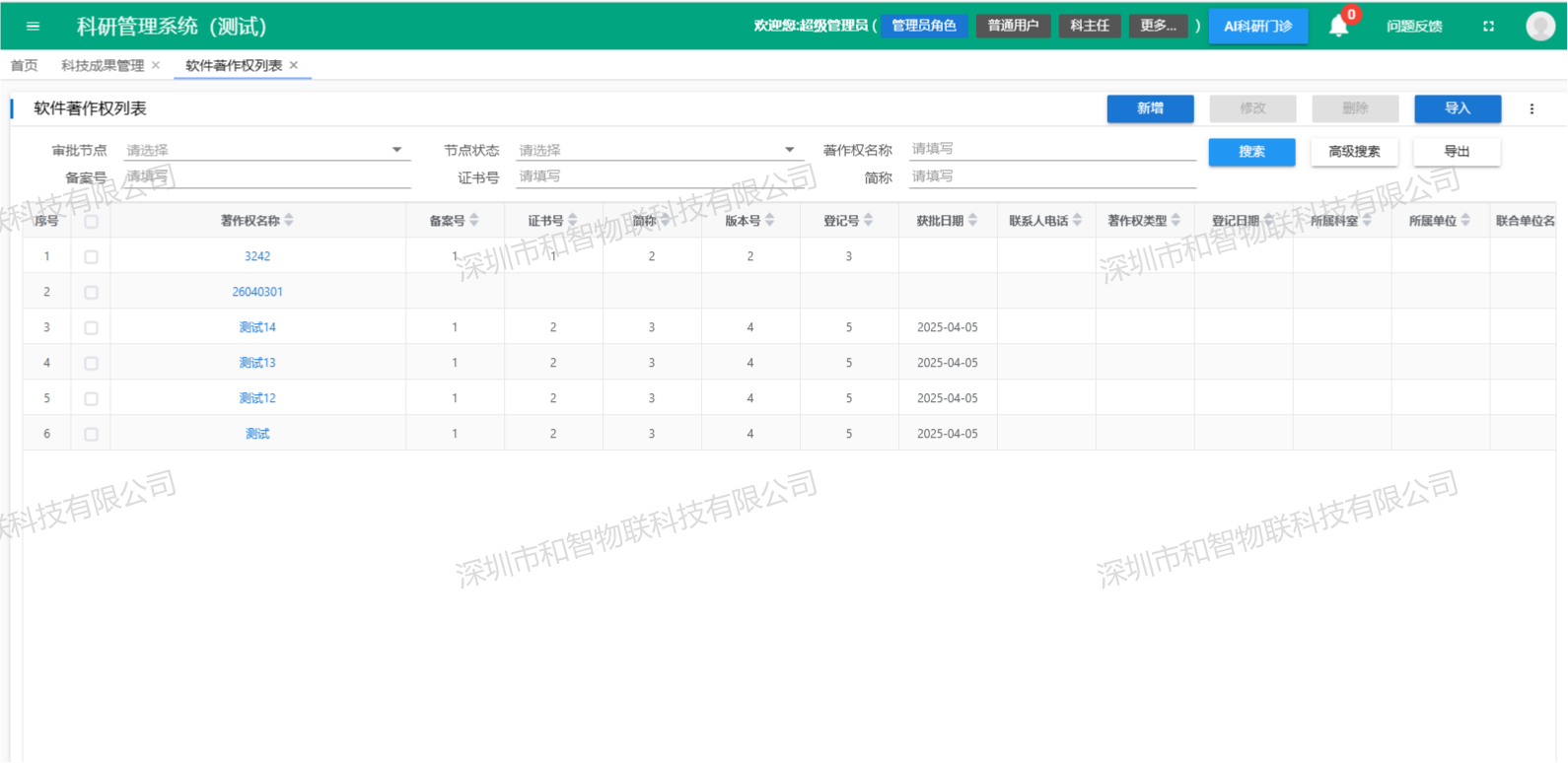The image size is (1568, 763).
Task: Open the notification bell
Action: [1338, 26]
